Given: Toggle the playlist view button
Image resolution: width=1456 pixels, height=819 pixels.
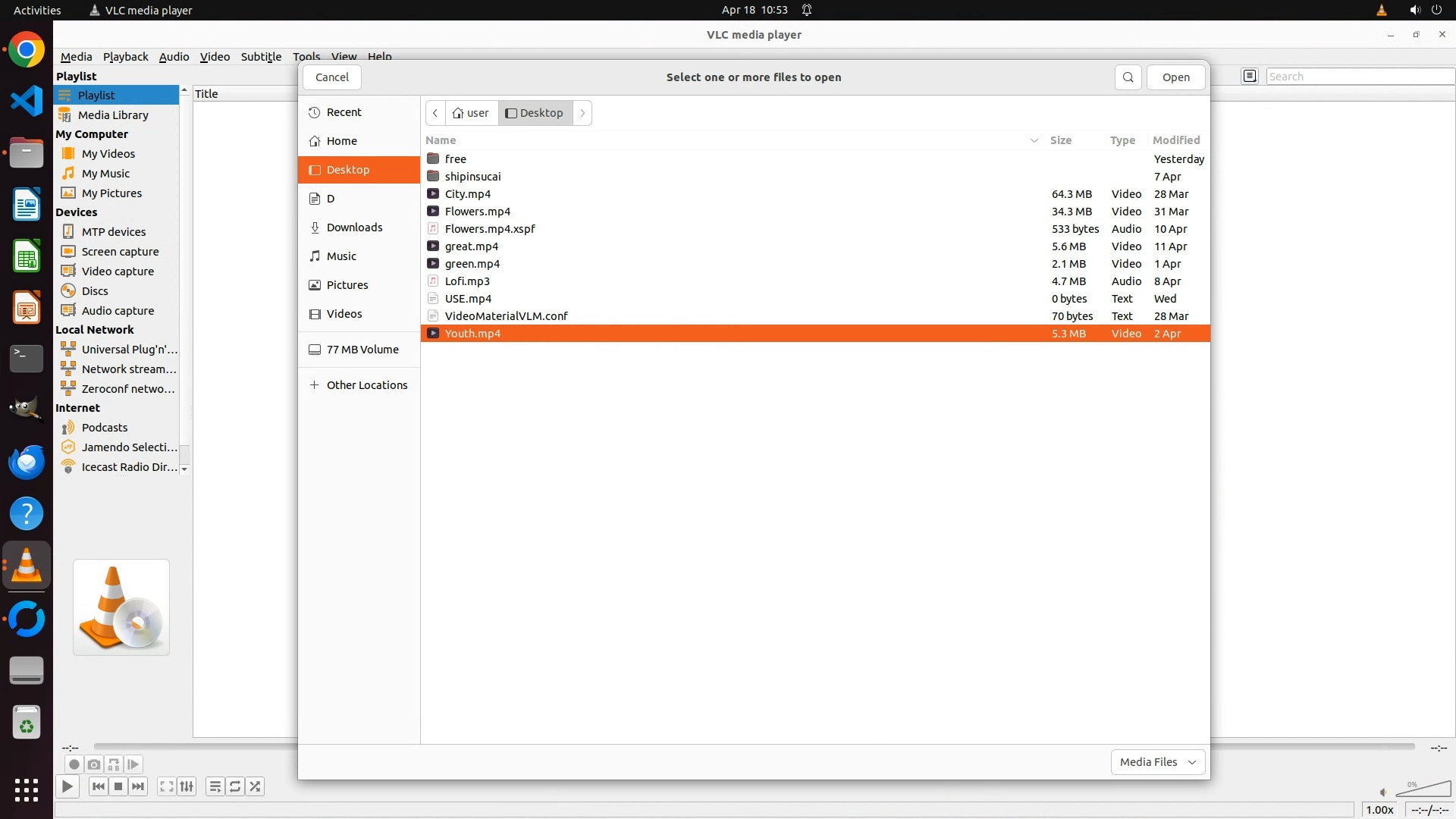Looking at the screenshot, I should tap(215, 786).
